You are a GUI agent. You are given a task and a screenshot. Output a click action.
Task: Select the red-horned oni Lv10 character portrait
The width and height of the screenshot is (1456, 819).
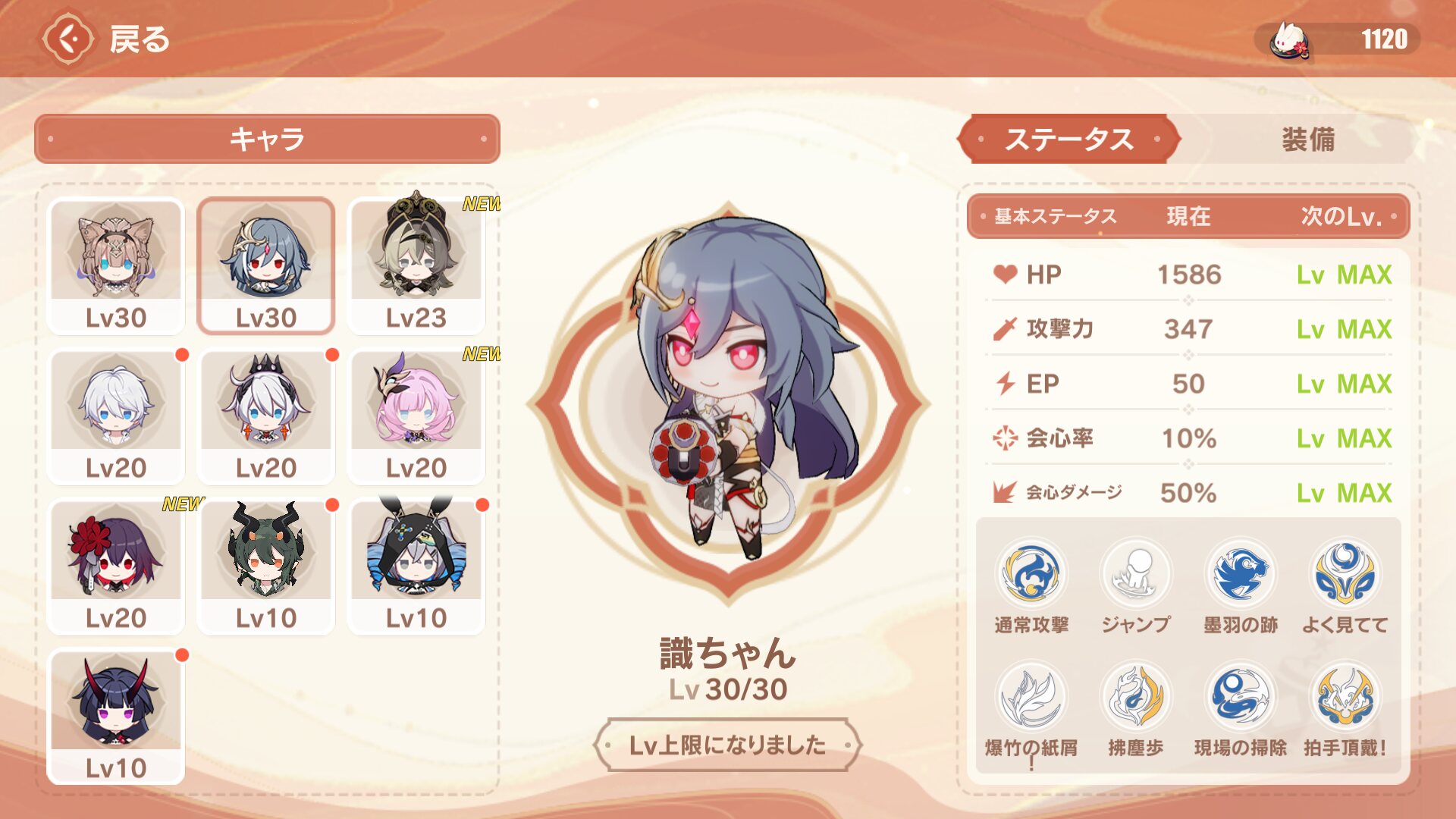(115, 716)
